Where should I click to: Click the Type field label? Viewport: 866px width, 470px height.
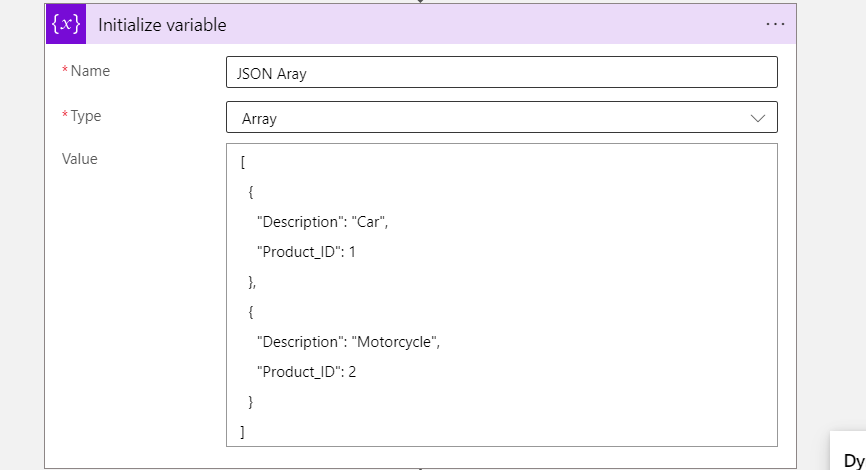(x=86, y=116)
